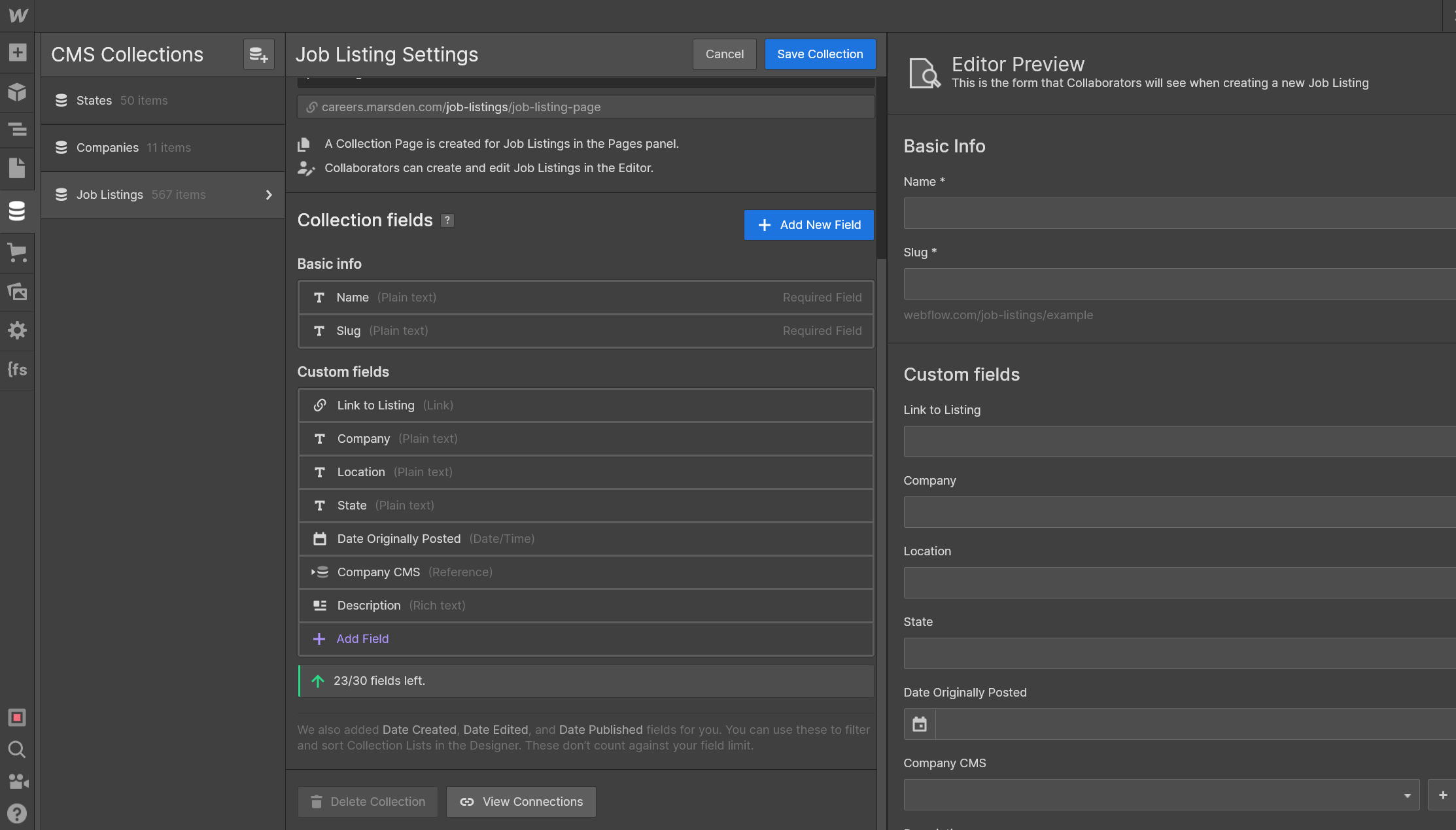The image size is (1456, 830).
Task: Open the Navigator panel icon
Action: pyautogui.click(x=18, y=130)
